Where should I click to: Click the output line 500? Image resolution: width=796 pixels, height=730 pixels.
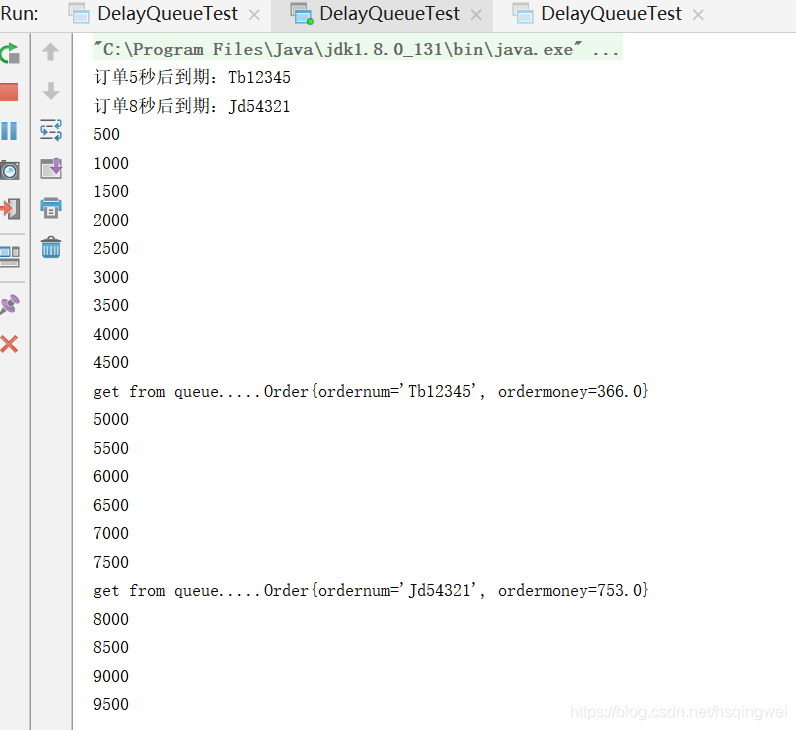point(107,135)
